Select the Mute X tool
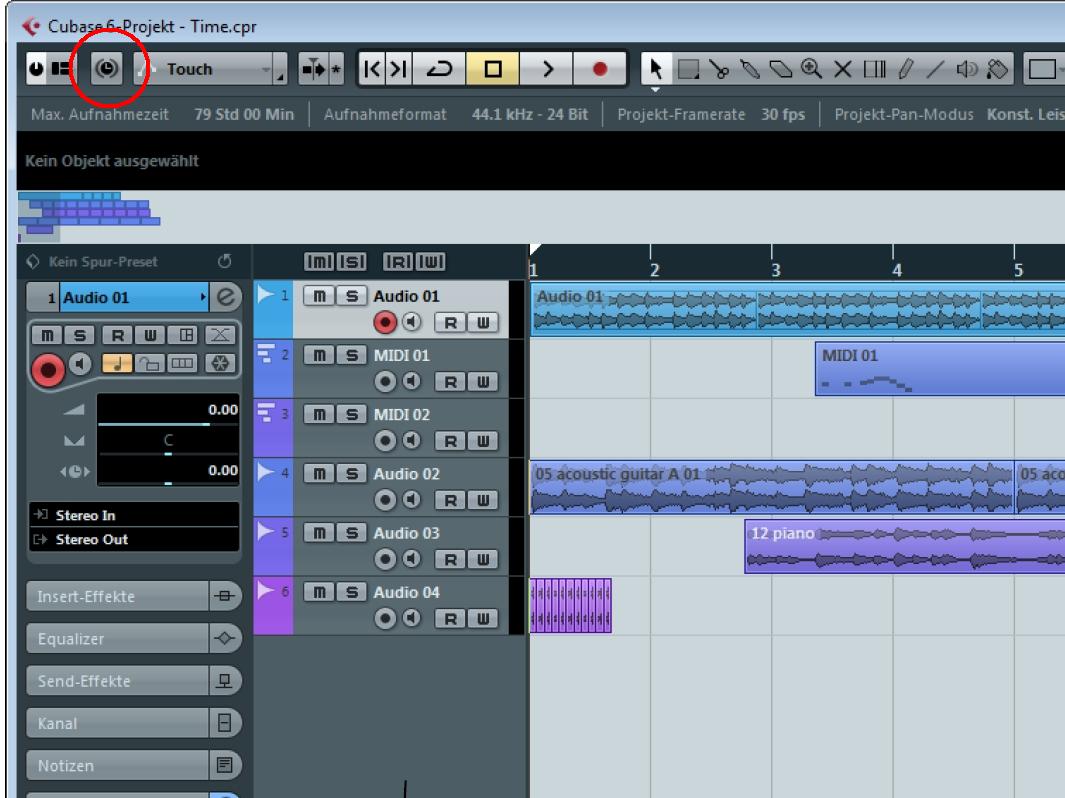The image size is (1065, 798). (x=842, y=69)
